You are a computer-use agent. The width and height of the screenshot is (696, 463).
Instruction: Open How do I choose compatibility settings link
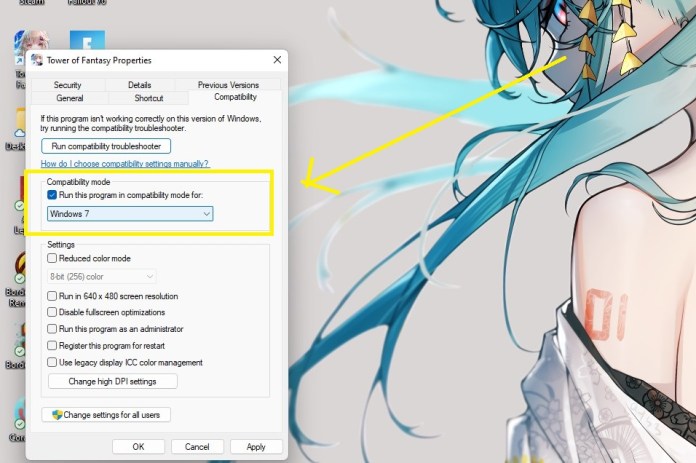coord(124,163)
